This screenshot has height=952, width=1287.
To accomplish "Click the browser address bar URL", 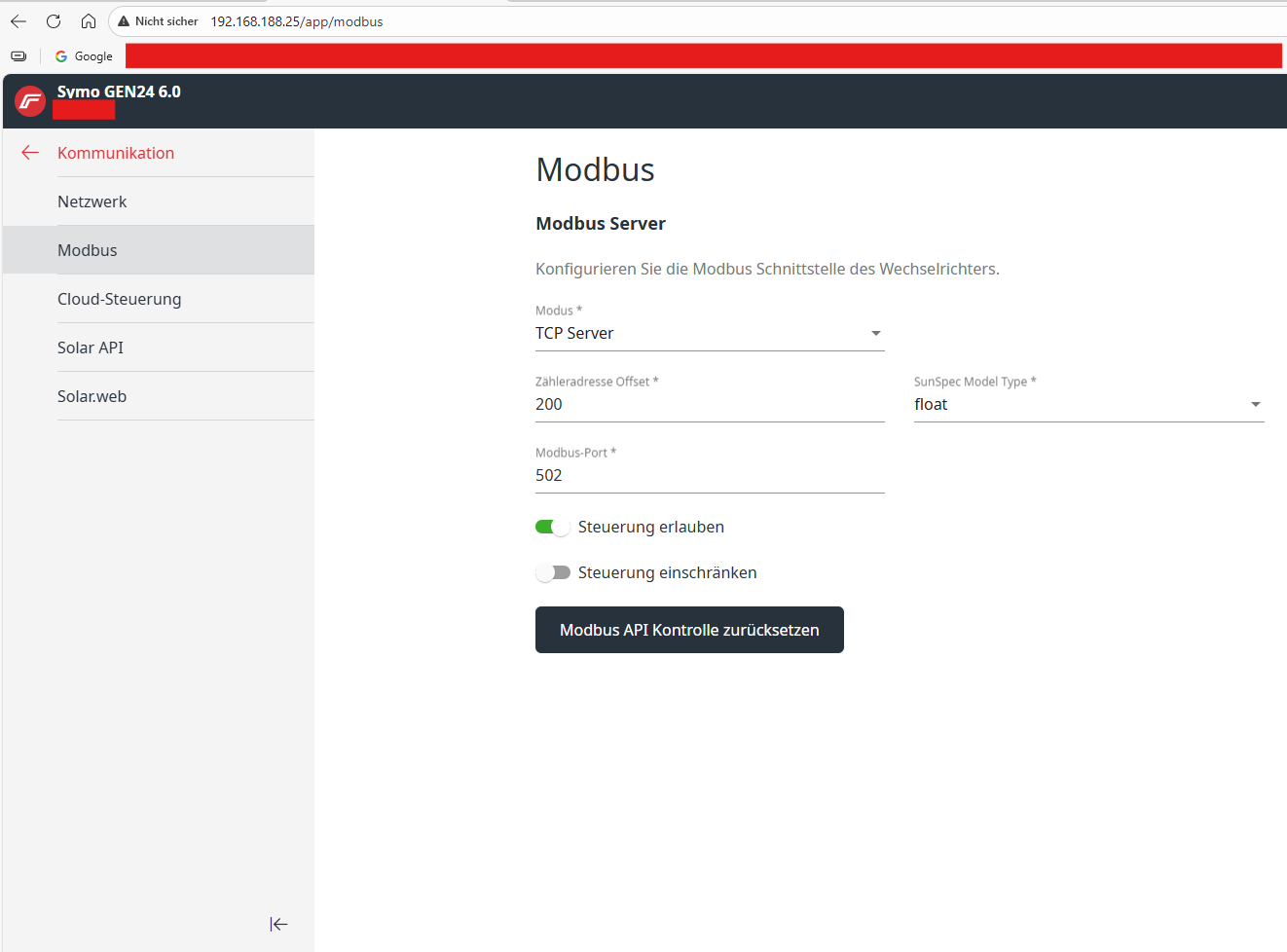I will (297, 21).
